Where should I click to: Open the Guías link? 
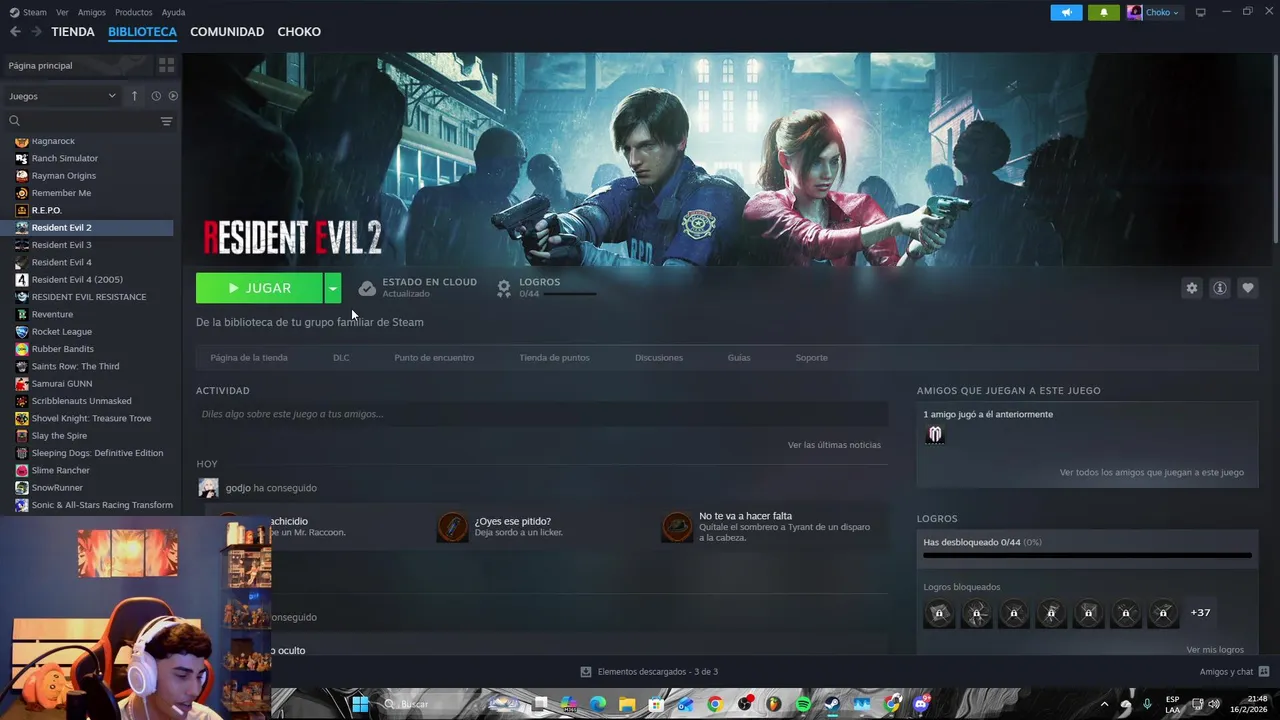point(739,357)
